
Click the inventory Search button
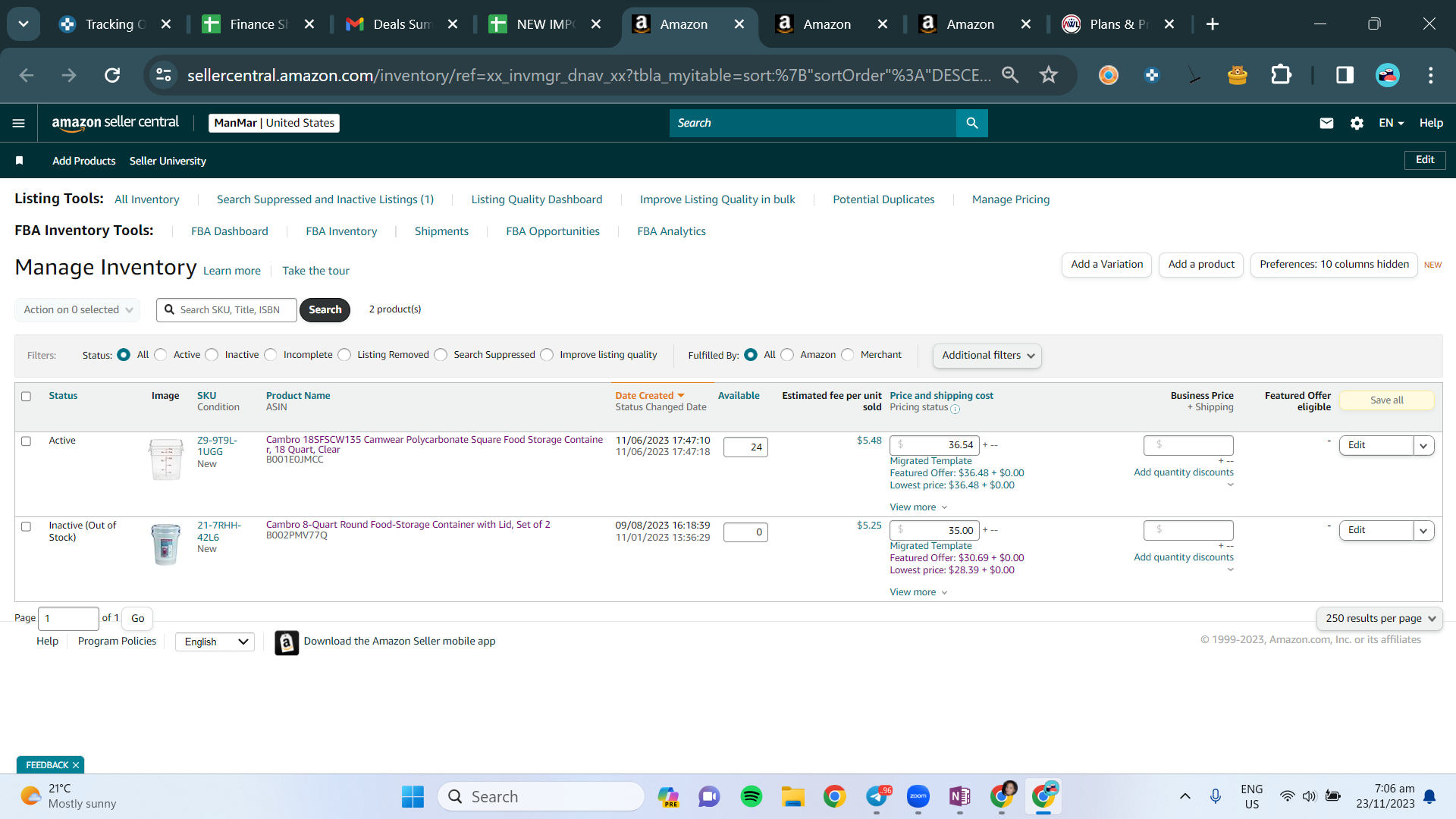[325, 310]
